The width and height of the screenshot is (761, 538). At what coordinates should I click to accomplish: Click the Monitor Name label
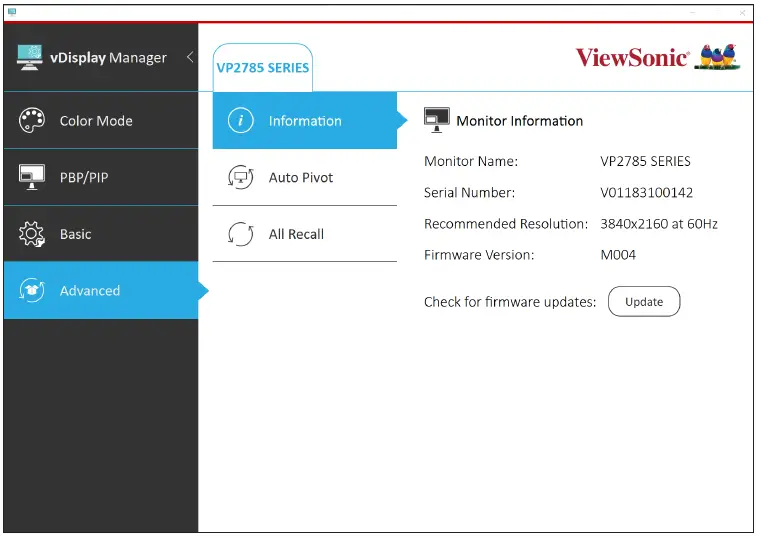(x=471, y=161)
